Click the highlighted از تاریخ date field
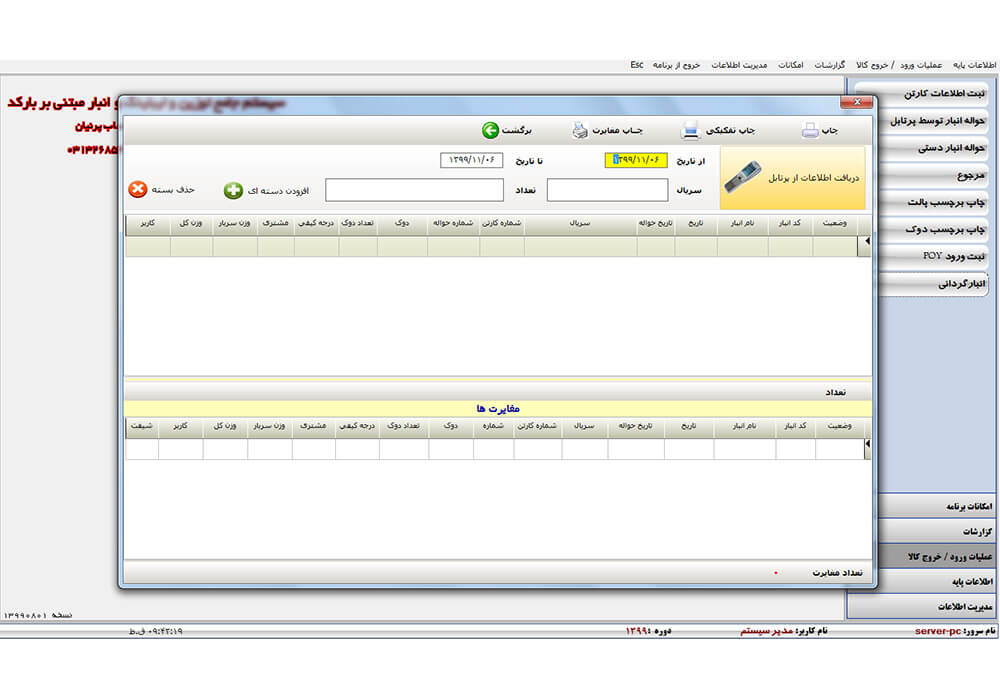Screen dimensions: 1000x700 636,159
